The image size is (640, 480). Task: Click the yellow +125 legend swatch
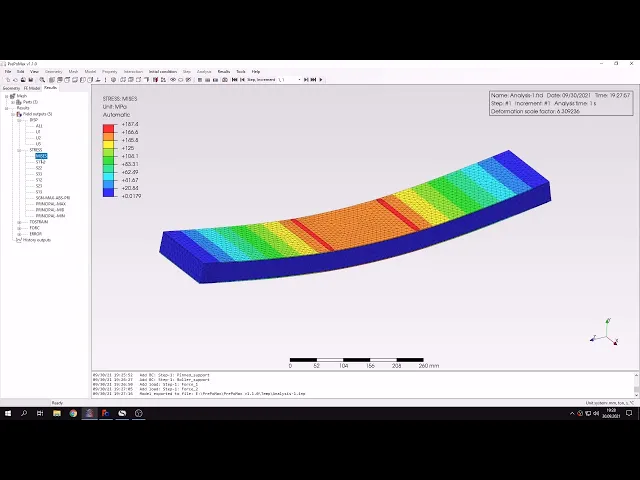pyautogui.click(x=109, y=144)
